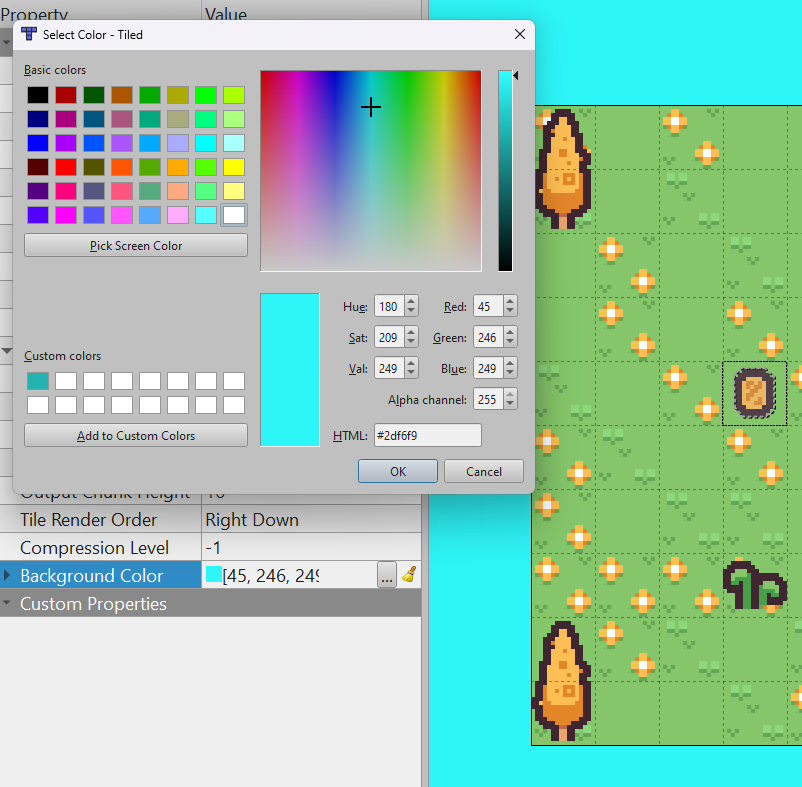Image resolution: width=802 pixels, height=787 pixels.
Task: Click Add to Custom Colors
Action: pos(135,435)
